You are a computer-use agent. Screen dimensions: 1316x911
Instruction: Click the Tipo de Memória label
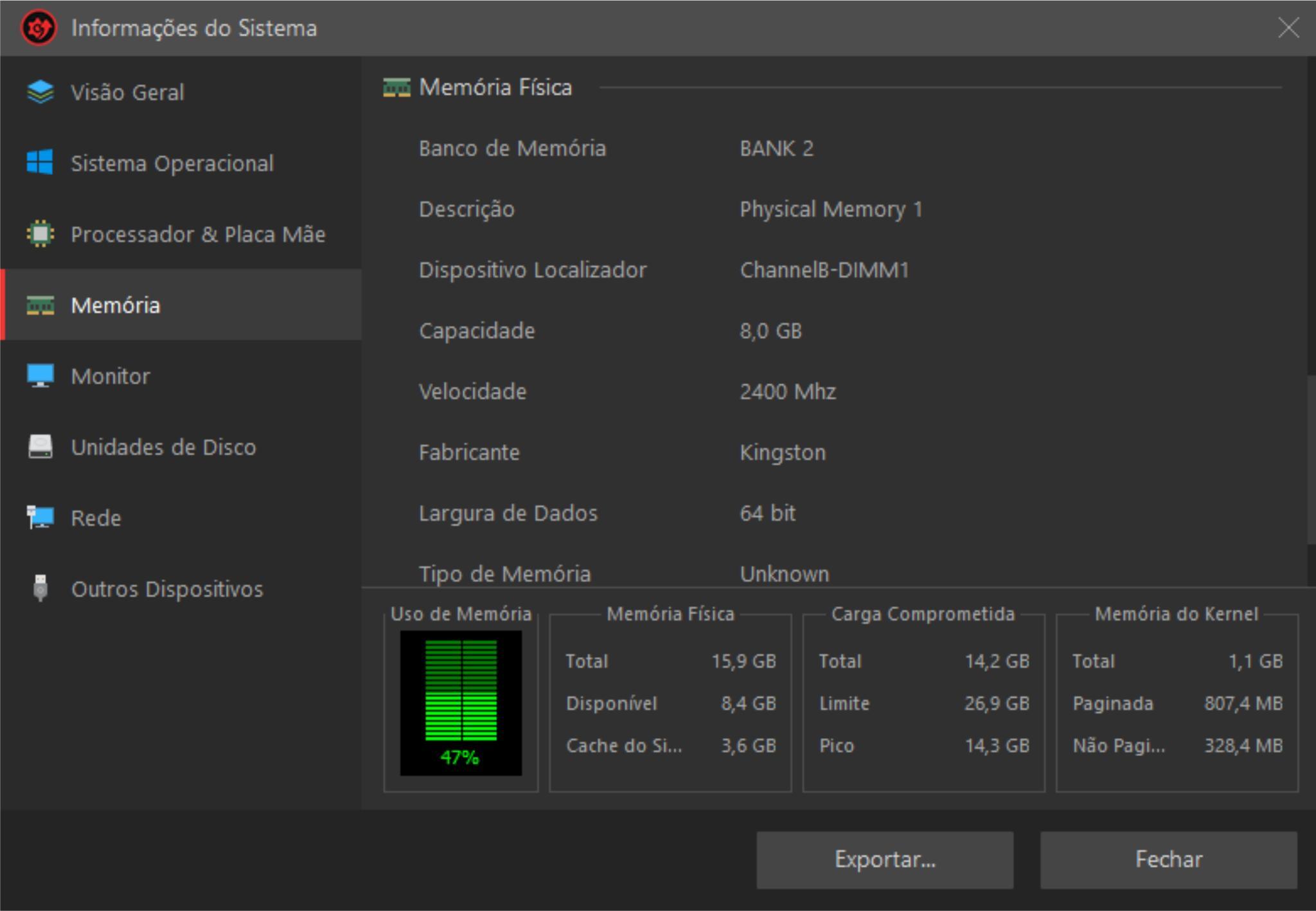(x=505, y=575)
